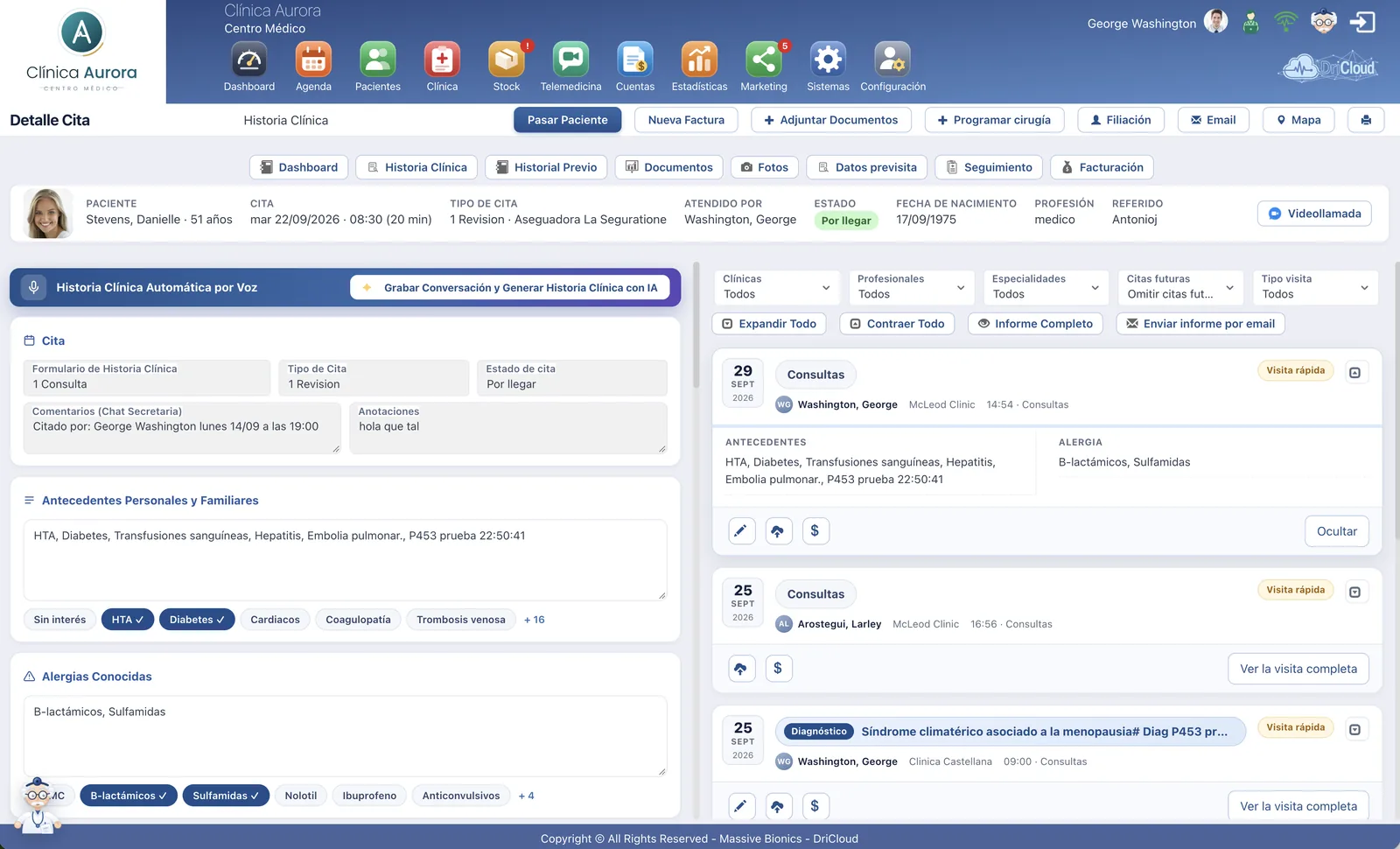Toggle the B-lactámicos allergy chip
1400x849 pixels.
point(129,796)
